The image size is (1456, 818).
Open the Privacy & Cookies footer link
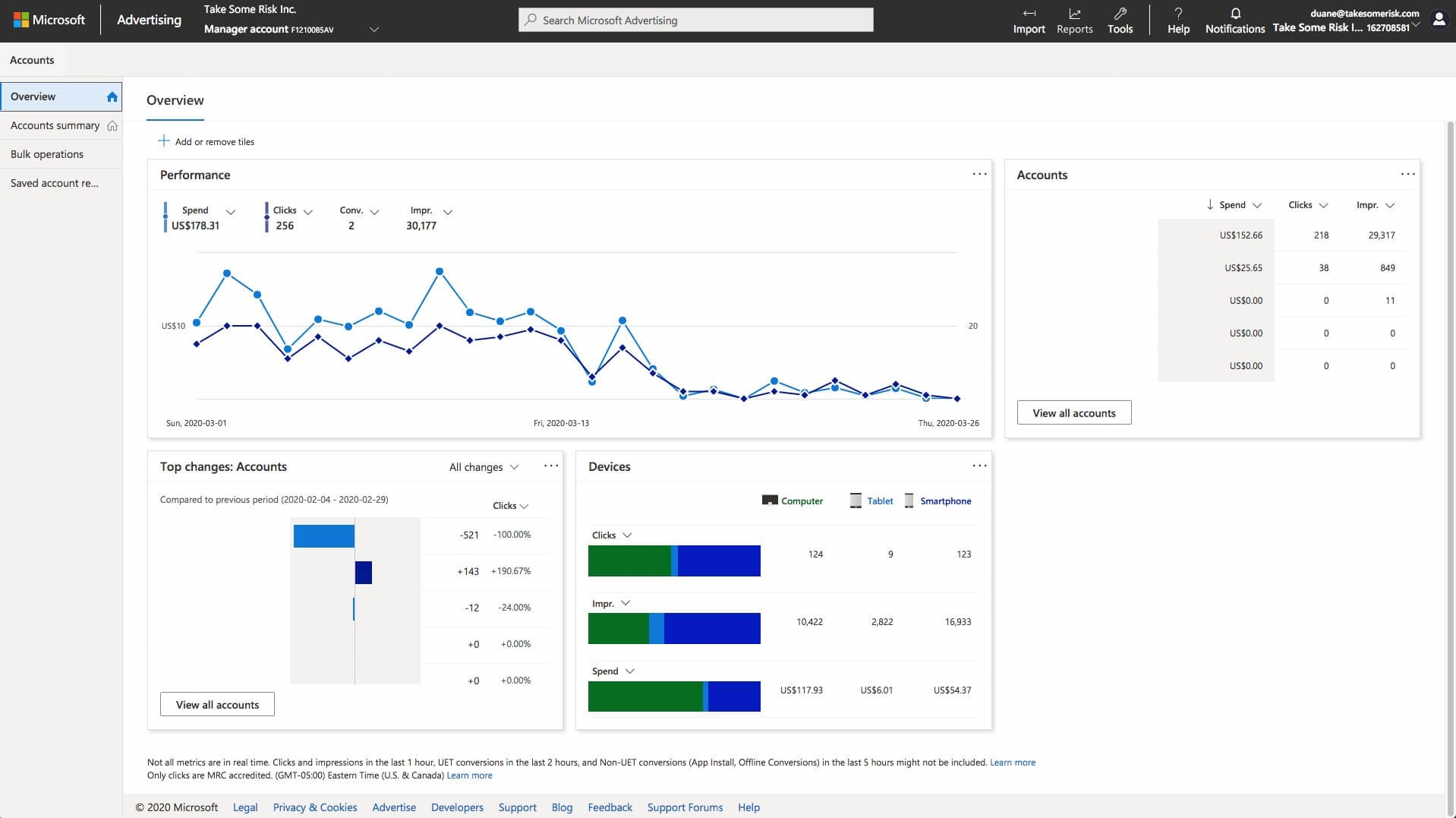point(315,807)
